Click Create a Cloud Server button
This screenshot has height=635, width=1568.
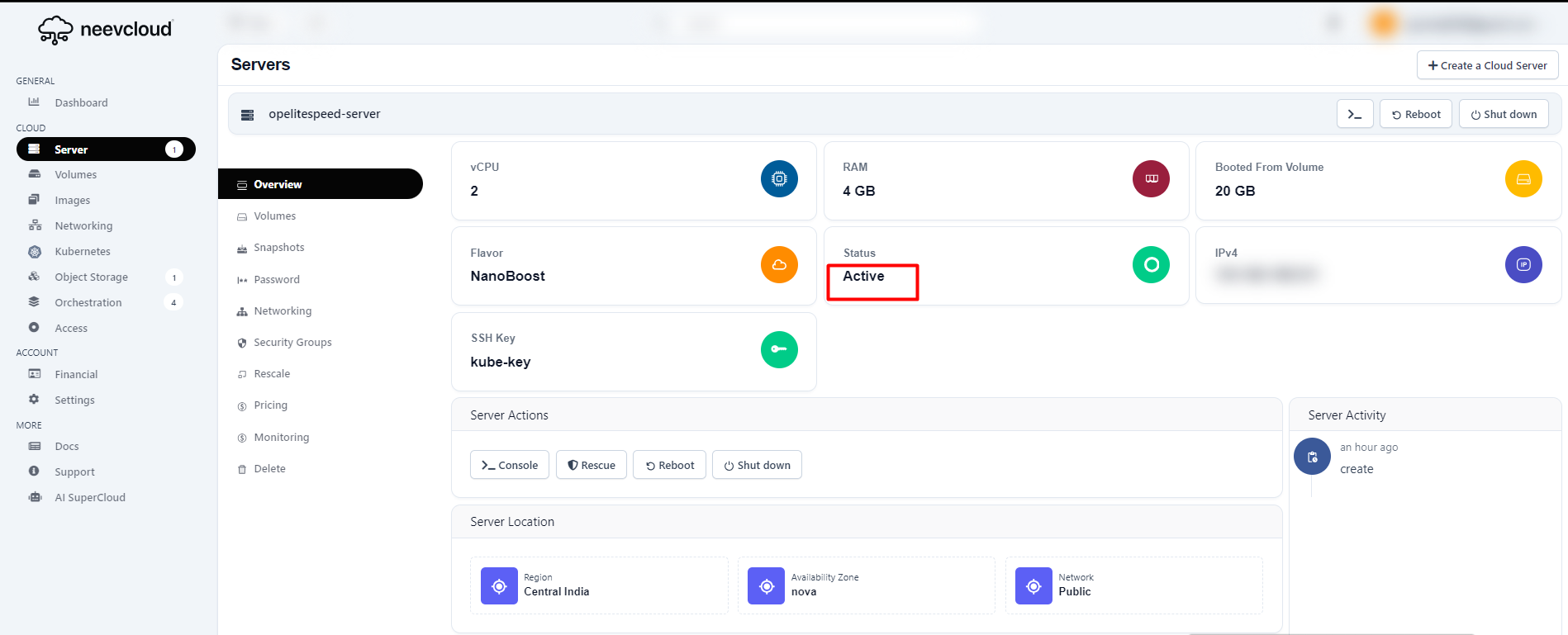pyautogui.click(x=1487, y=65)
